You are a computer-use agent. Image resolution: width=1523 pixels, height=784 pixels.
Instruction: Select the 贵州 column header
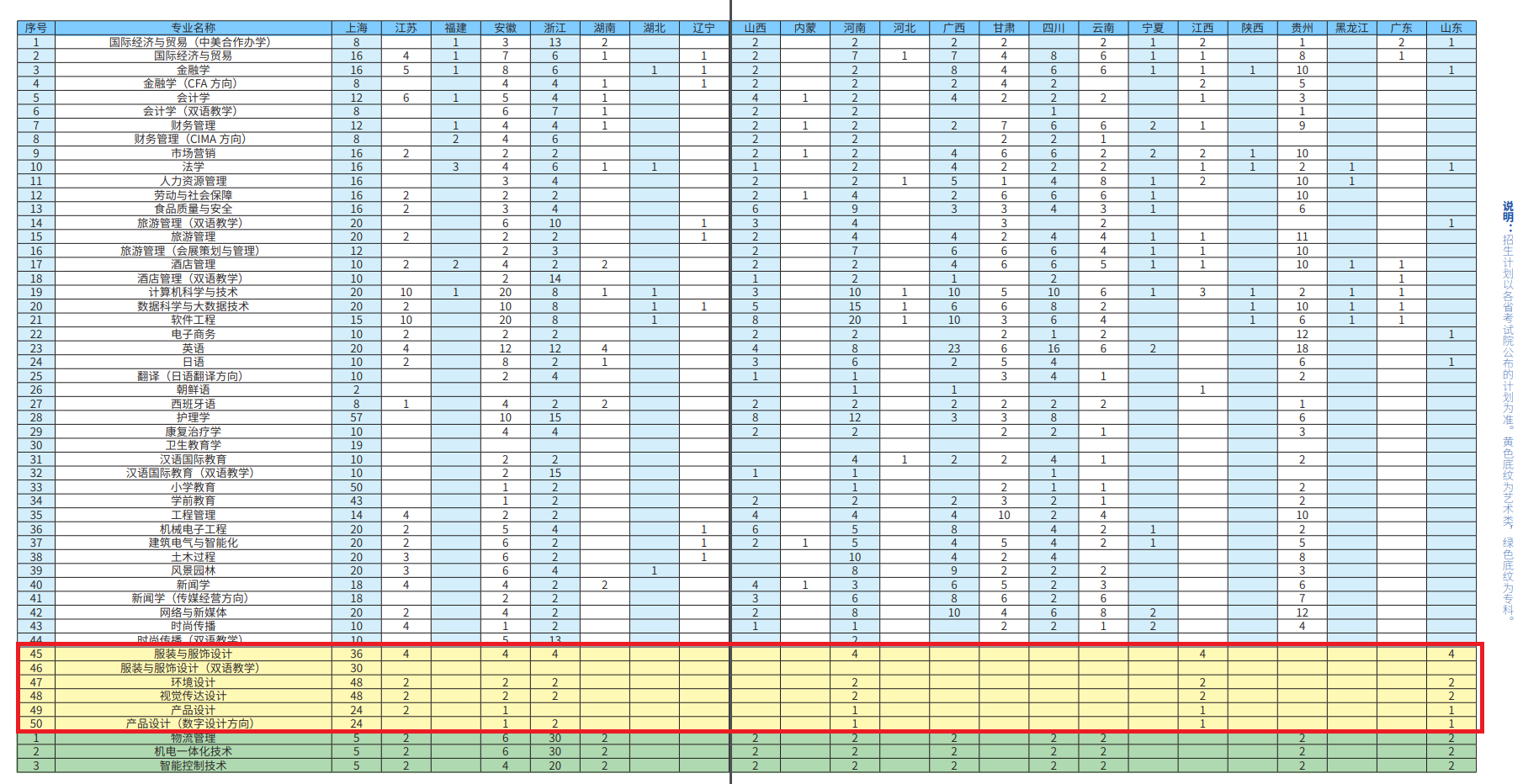click(1303, 28)
